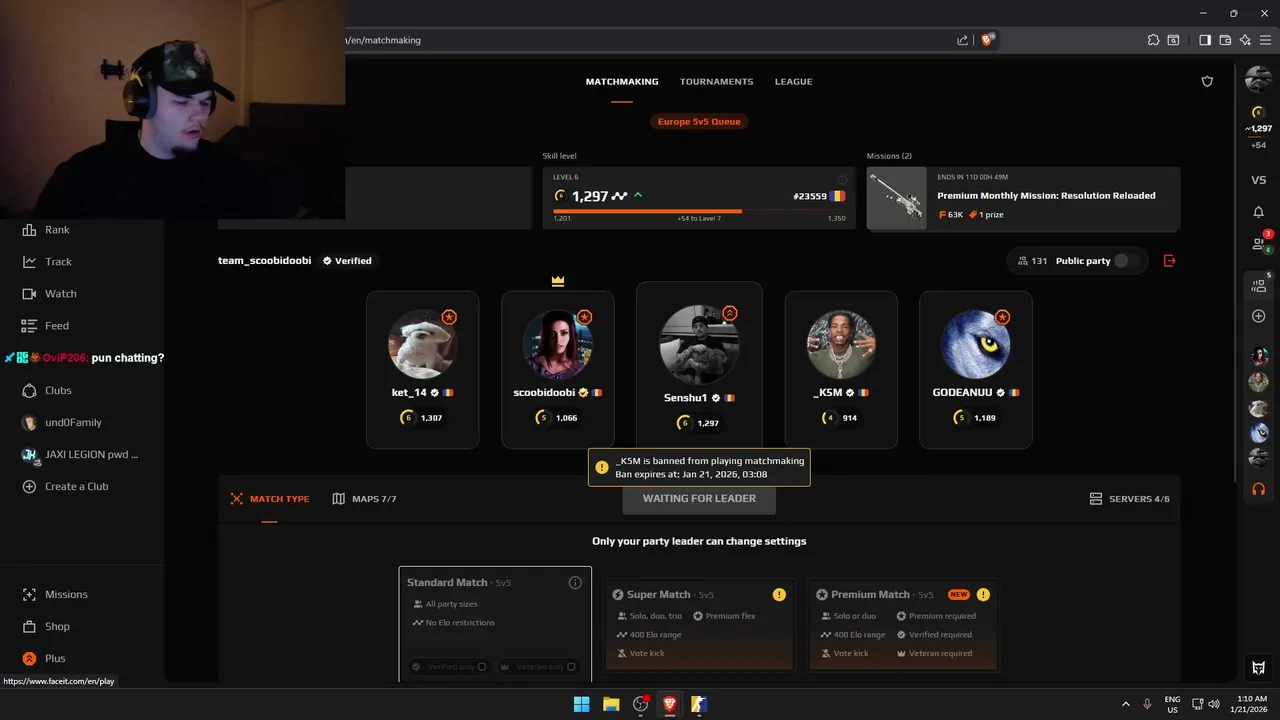Open File Explorer from the taskbar
This screenshot has width=1280, height=720.
tap(611, 704)
